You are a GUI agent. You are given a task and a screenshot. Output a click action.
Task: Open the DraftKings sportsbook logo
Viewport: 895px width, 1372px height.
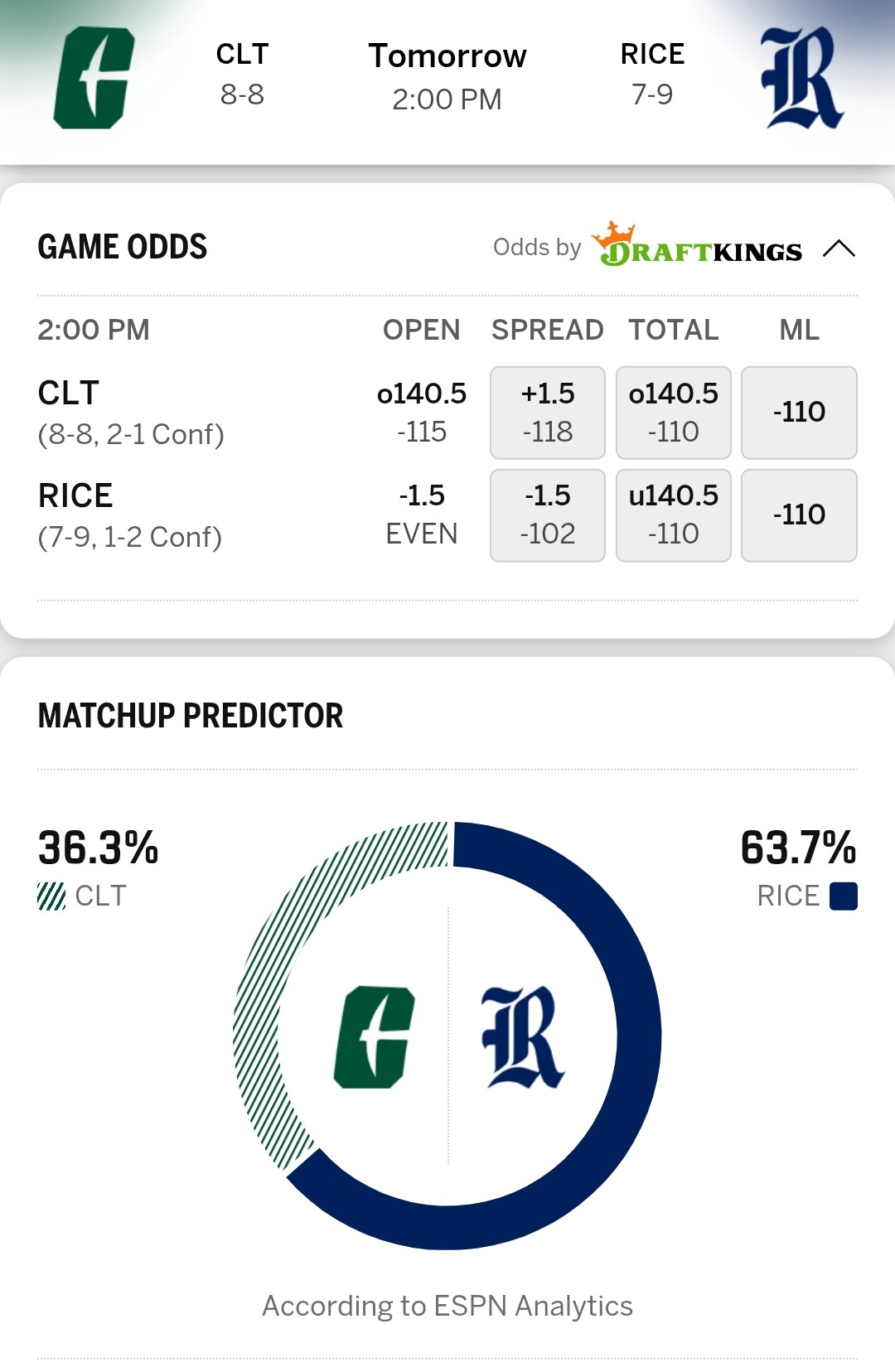click(697, 246)
